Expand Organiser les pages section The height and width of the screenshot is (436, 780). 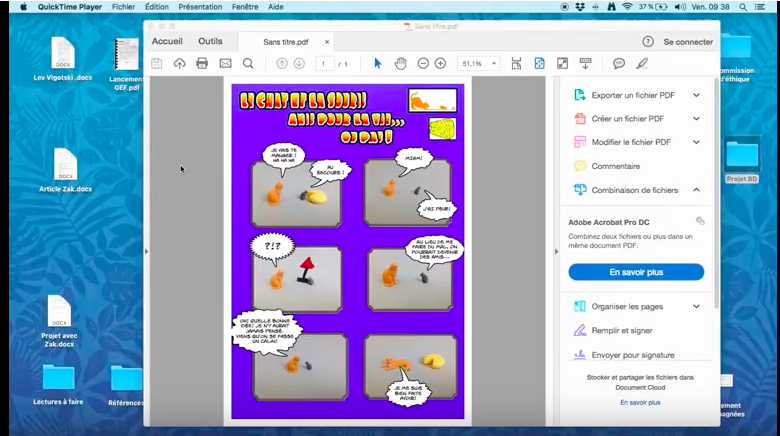click(x=696, y=306)
